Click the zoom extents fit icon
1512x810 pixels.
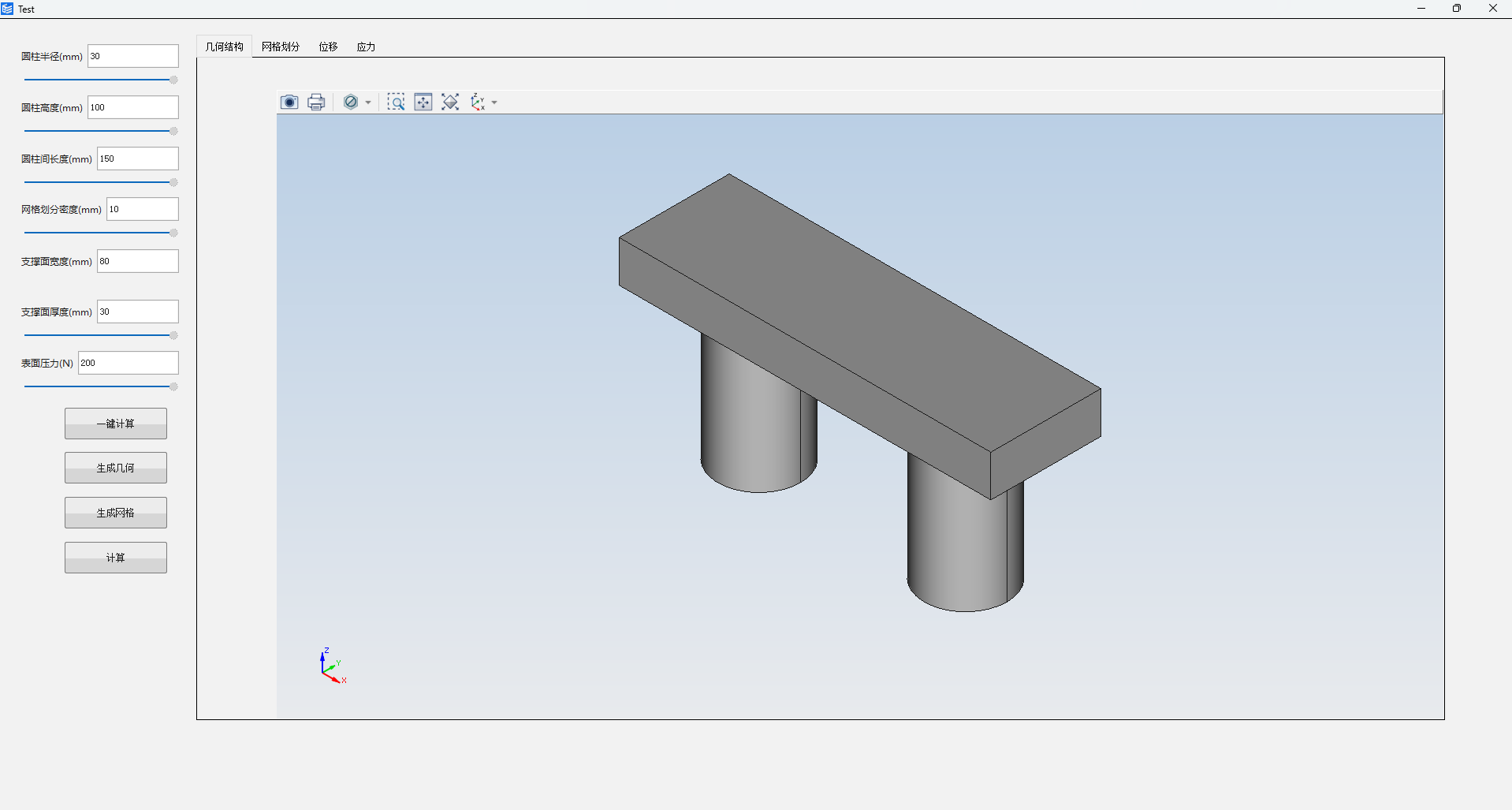point(450,102)
